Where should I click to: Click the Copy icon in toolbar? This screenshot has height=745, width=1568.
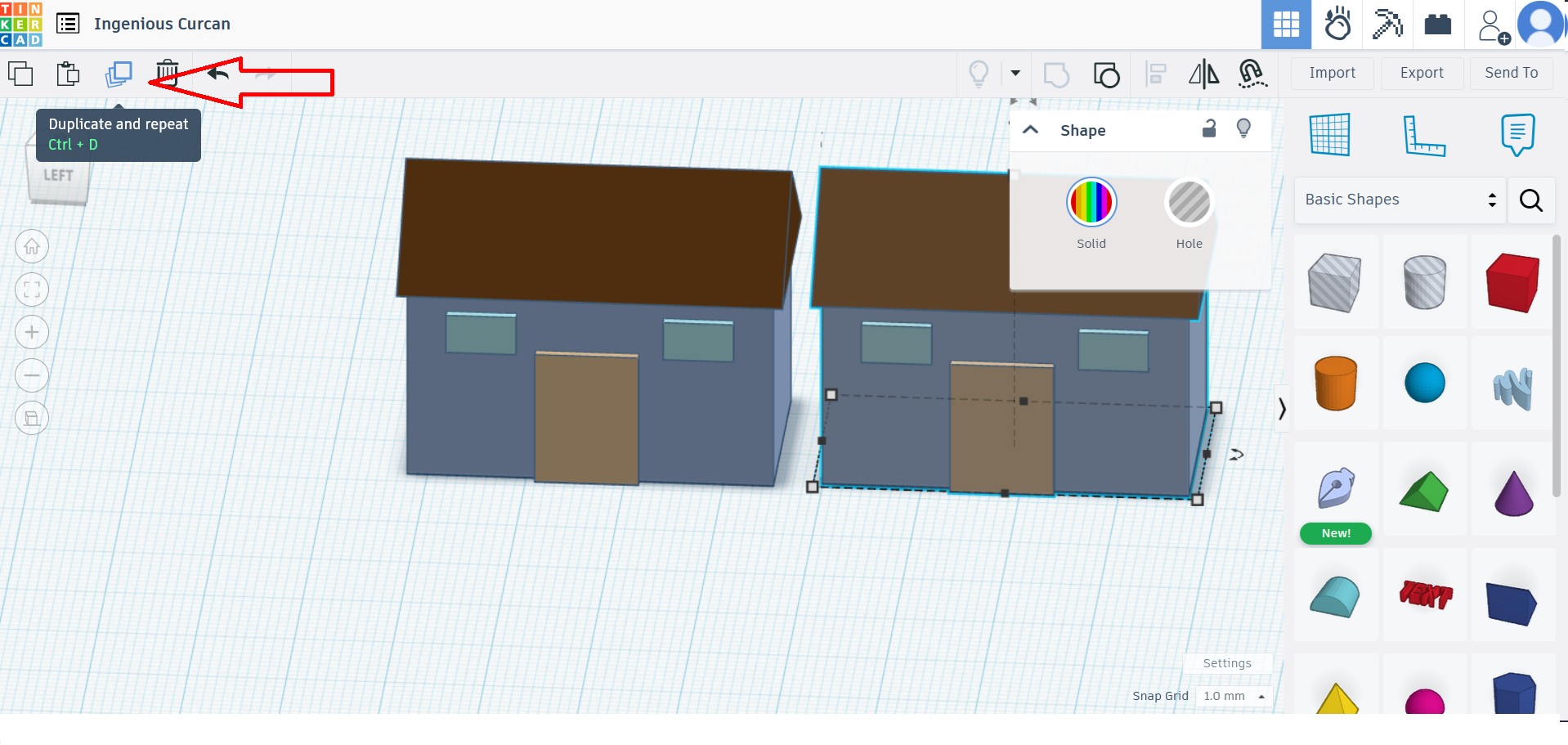point(20,74)
